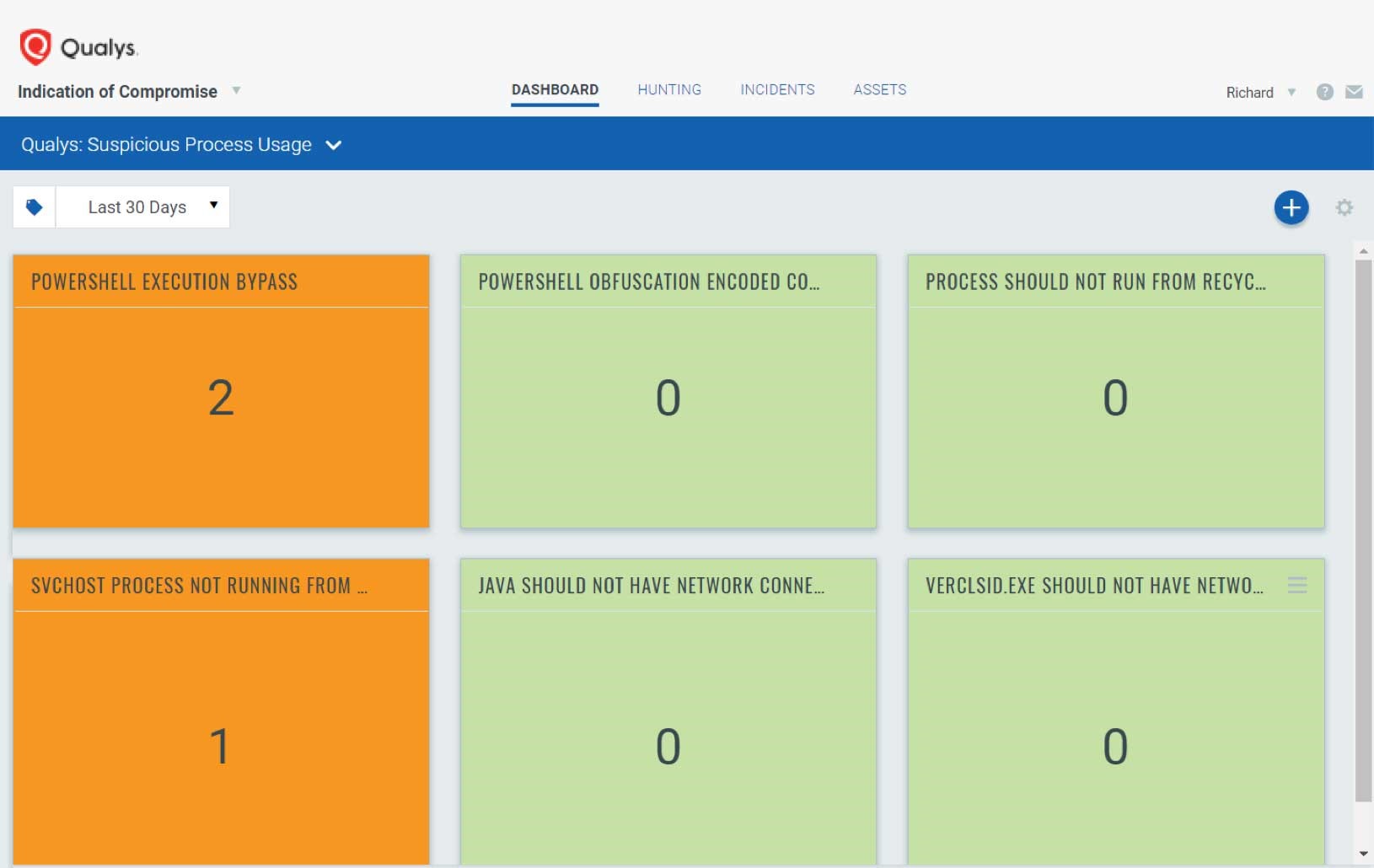Image resolution: width=1374 pixels, height=868 pixels.
Task: Open the help question mark icon
Action: pyautogui.click(x=1324, y=92)
